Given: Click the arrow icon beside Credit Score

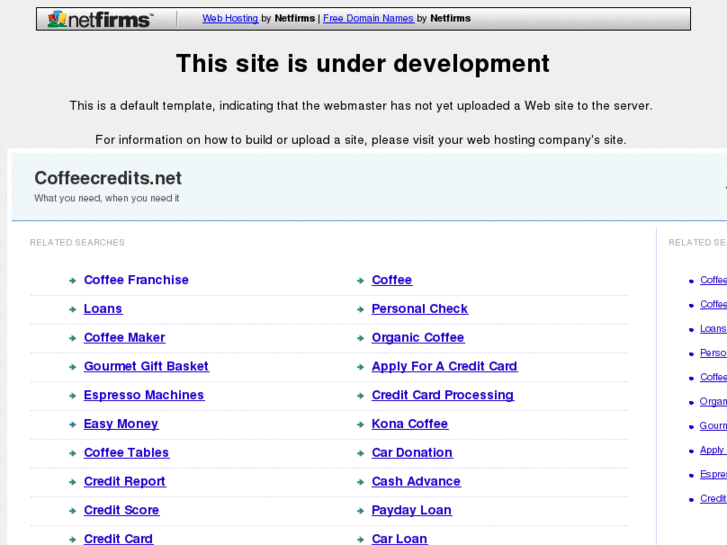Looking at the screenshot, I should click(x=72, y=511).
